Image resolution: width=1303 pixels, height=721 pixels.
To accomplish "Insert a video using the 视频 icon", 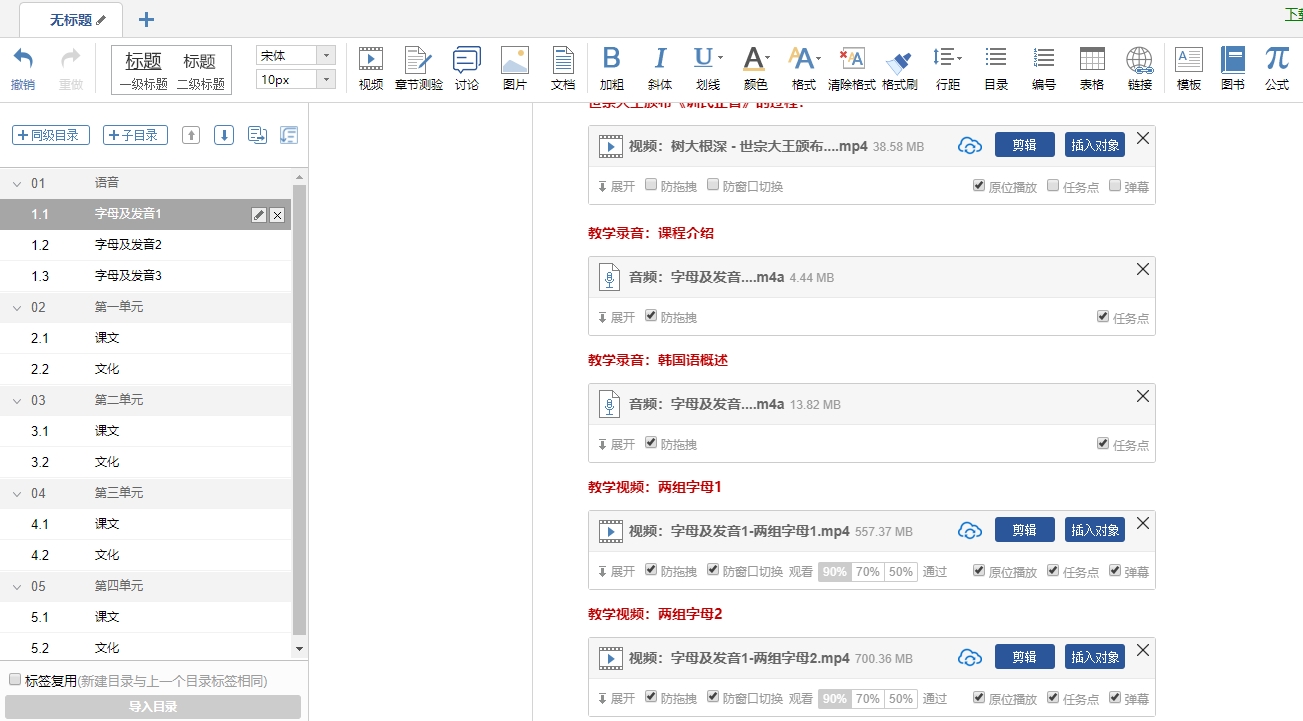I will [x=371, y=68].
